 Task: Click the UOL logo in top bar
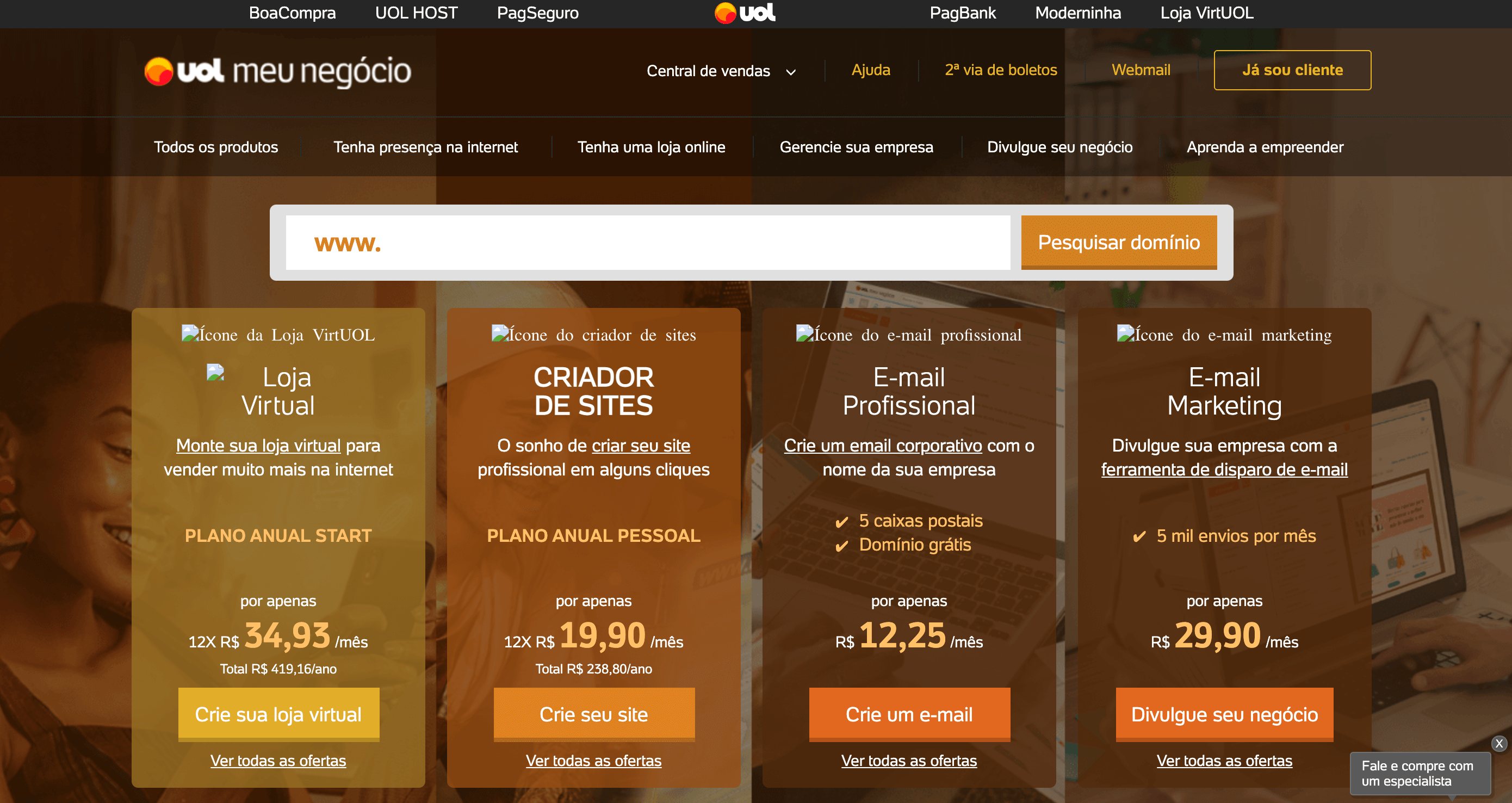(745, 13)
